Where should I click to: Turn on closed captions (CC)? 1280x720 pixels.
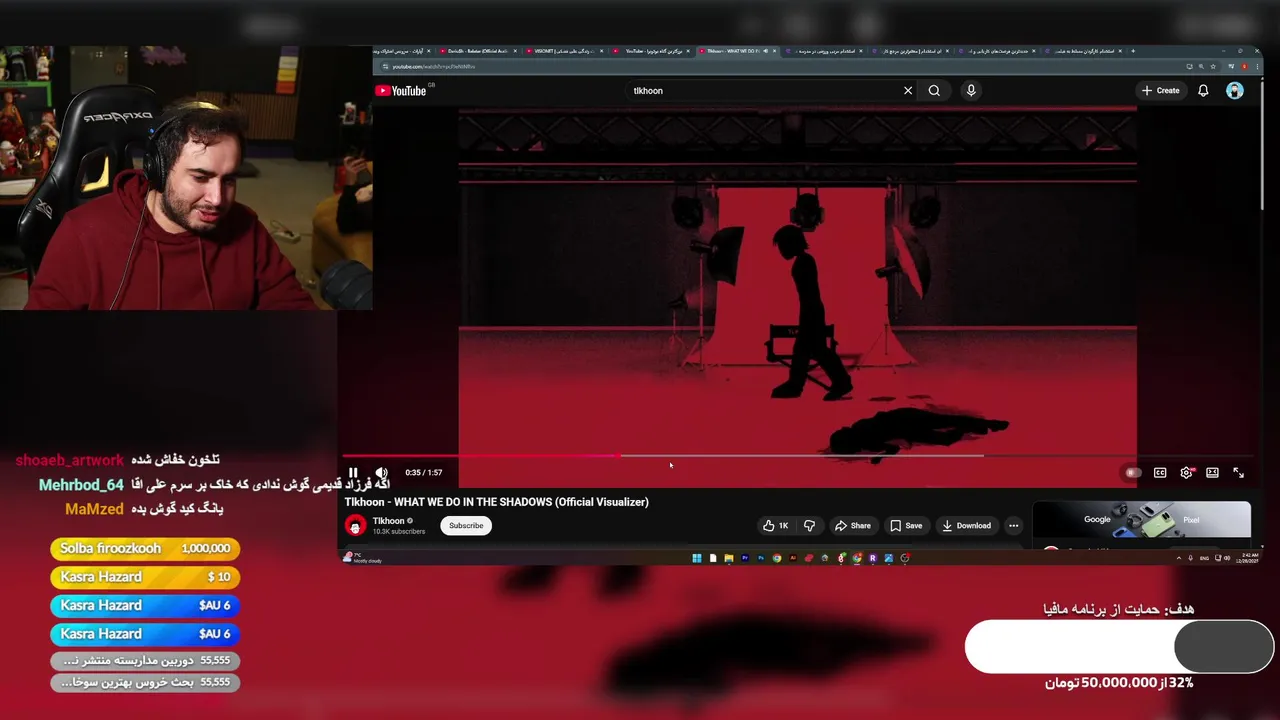coord(1160,473)
